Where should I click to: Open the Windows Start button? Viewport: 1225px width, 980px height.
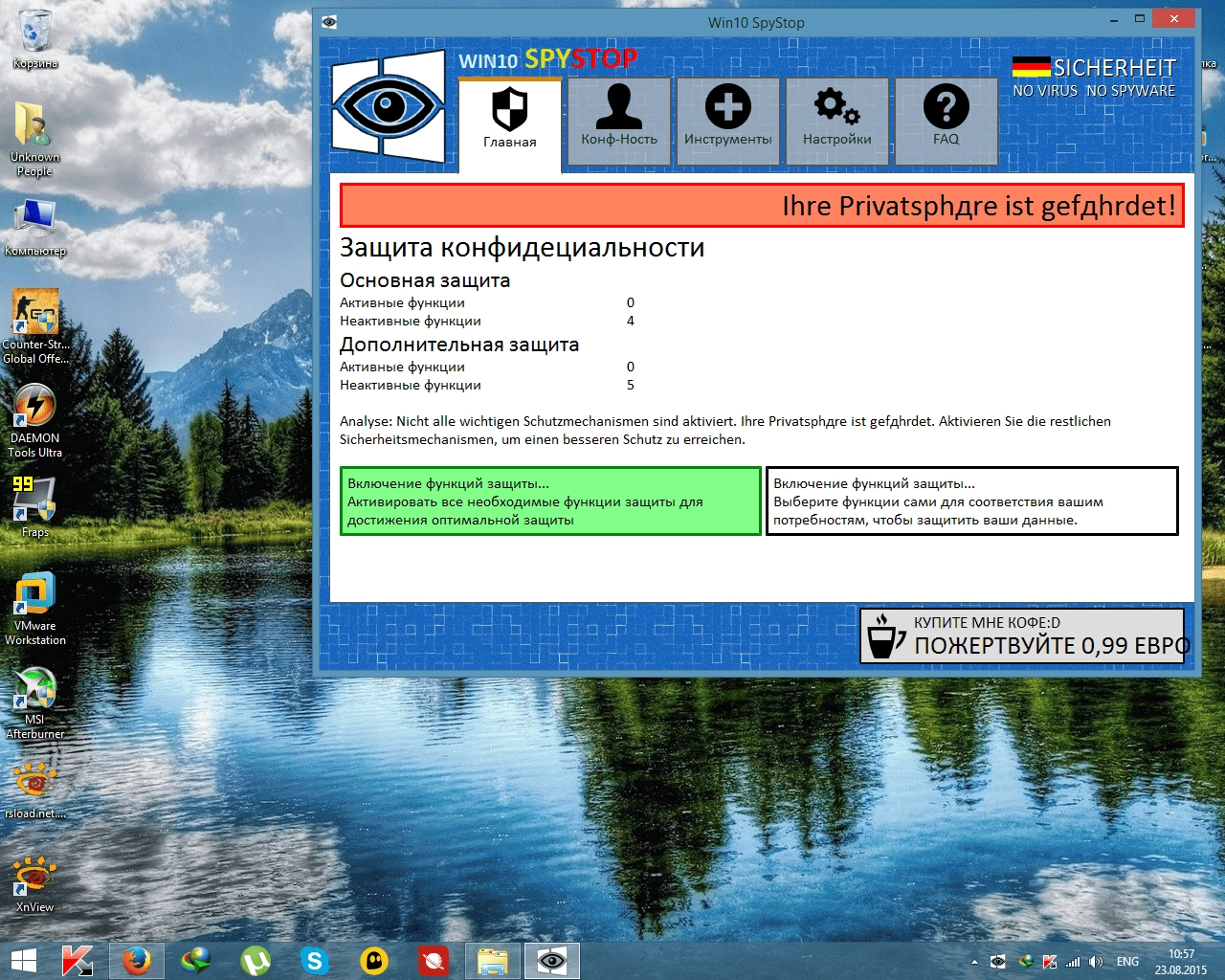(x=24, y=961)
